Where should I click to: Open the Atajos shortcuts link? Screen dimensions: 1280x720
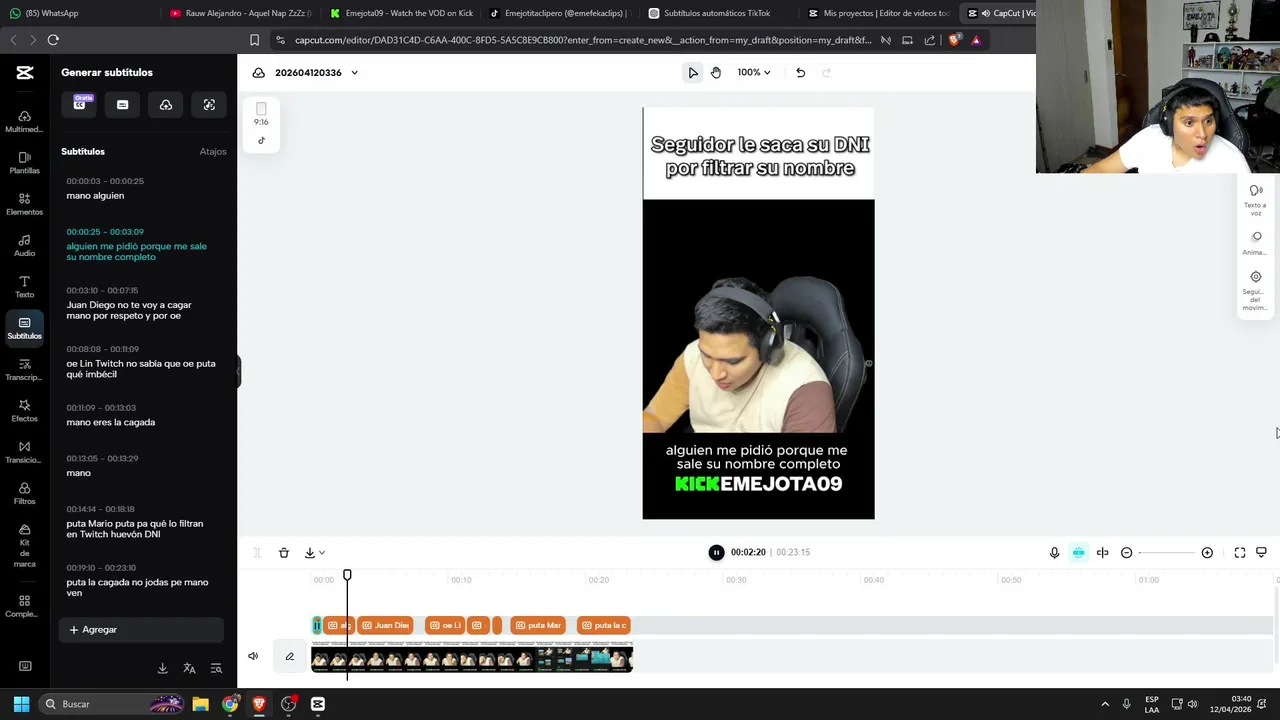pyautogui.click(x=213, y=151)
